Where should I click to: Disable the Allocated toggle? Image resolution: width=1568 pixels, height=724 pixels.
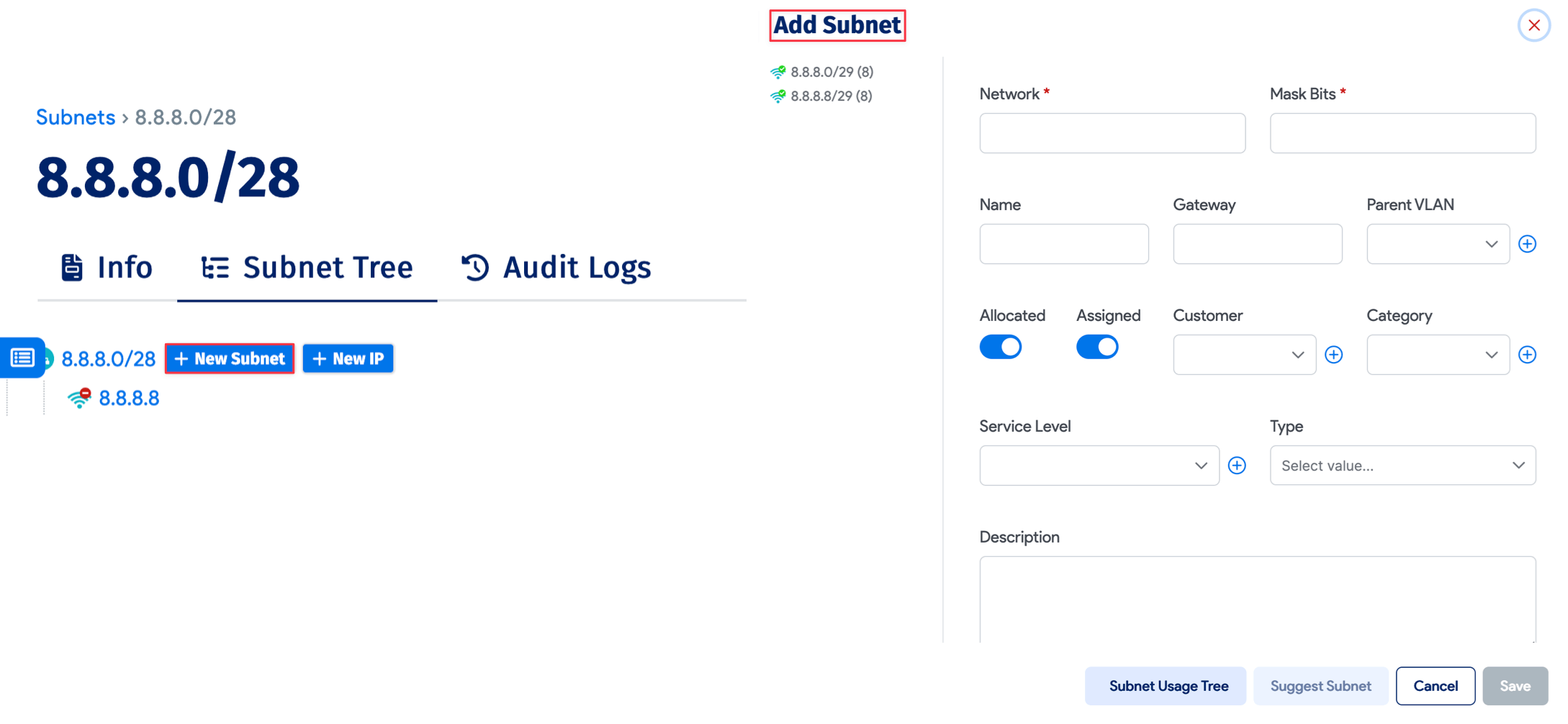pyautogui.click(x=1000, y=346)
